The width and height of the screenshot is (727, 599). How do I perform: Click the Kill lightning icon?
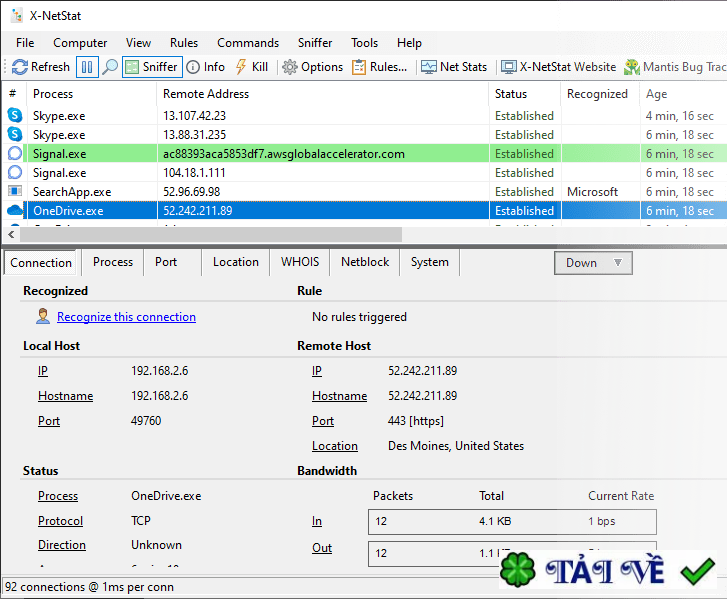click(x=252, y=67)
